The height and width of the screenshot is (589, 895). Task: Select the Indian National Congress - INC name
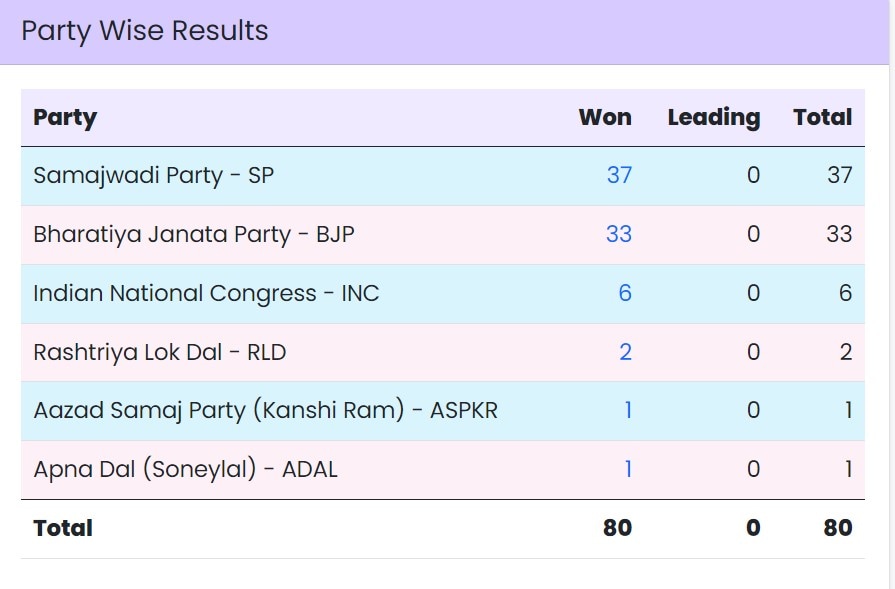[206, 294]
